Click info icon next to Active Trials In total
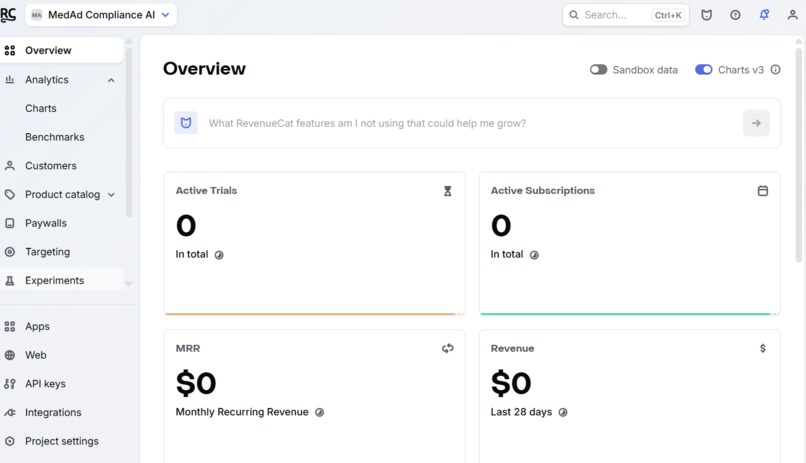 pyautogui.click(x=219, y=255)
